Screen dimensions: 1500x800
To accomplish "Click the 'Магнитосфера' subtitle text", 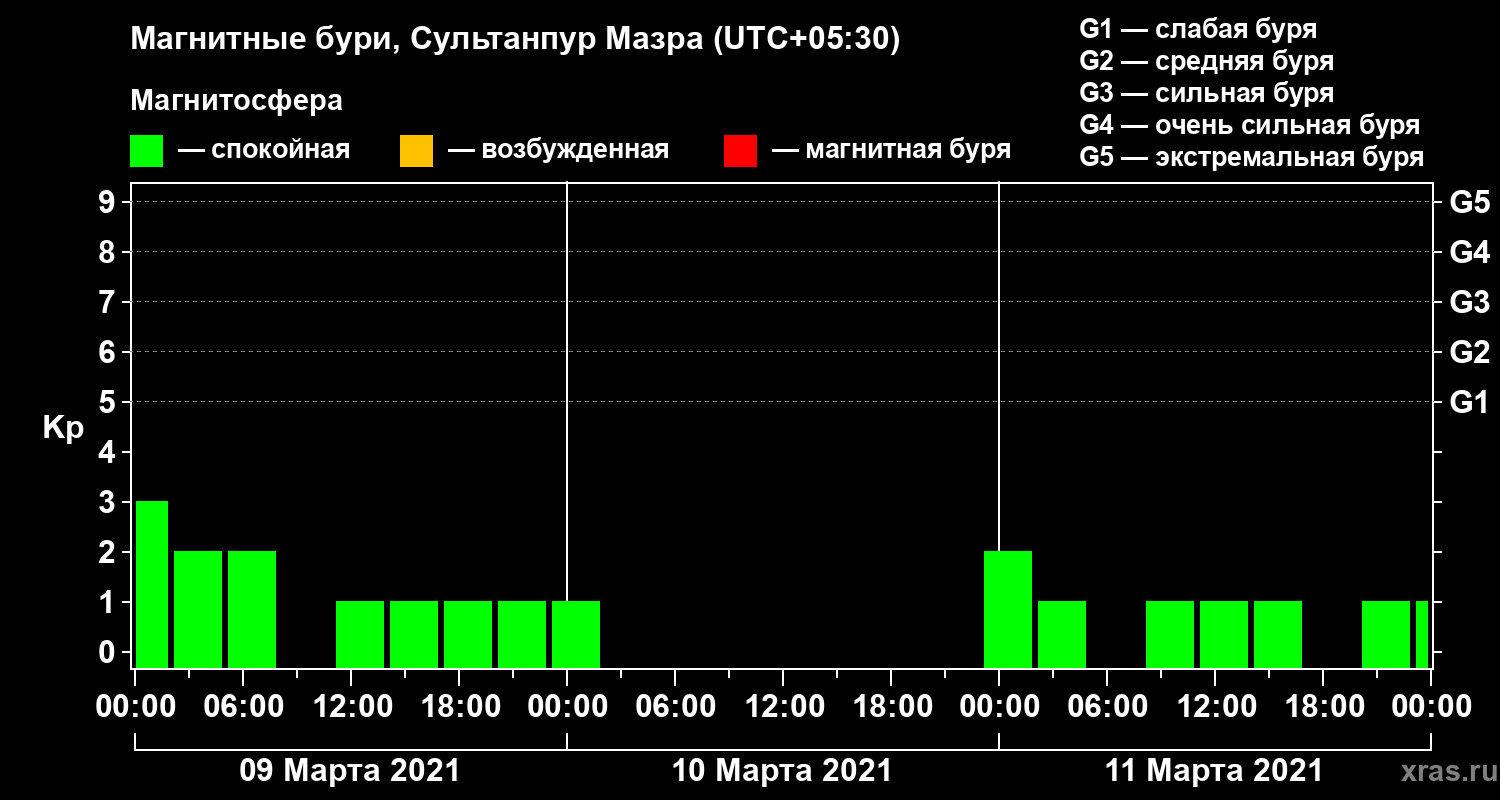I will click(x=236, y=101).
